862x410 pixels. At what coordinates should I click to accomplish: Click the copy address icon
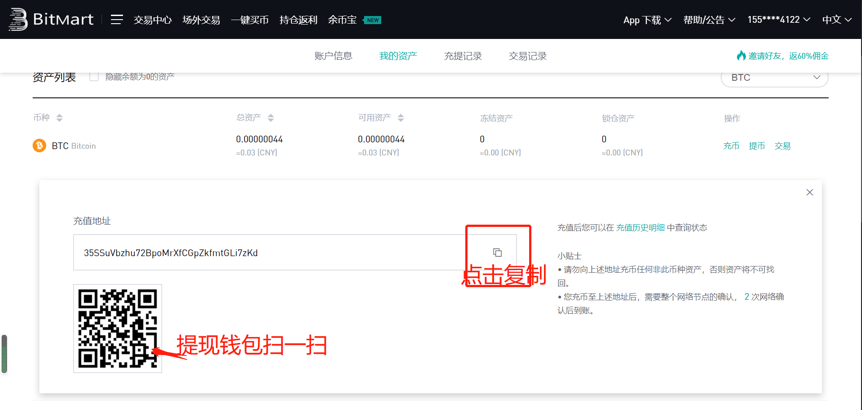point(497,253)
